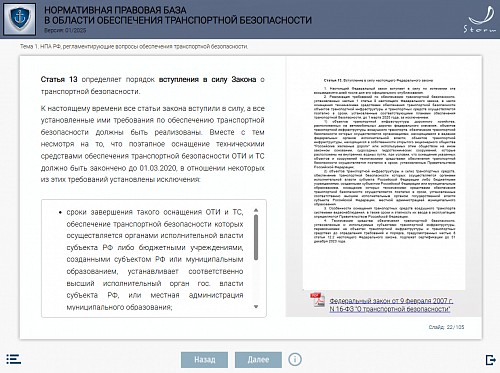Viewport: 500px width, 373px height.
Task: Go to previous slide with Назад
Action: [205, 360]
